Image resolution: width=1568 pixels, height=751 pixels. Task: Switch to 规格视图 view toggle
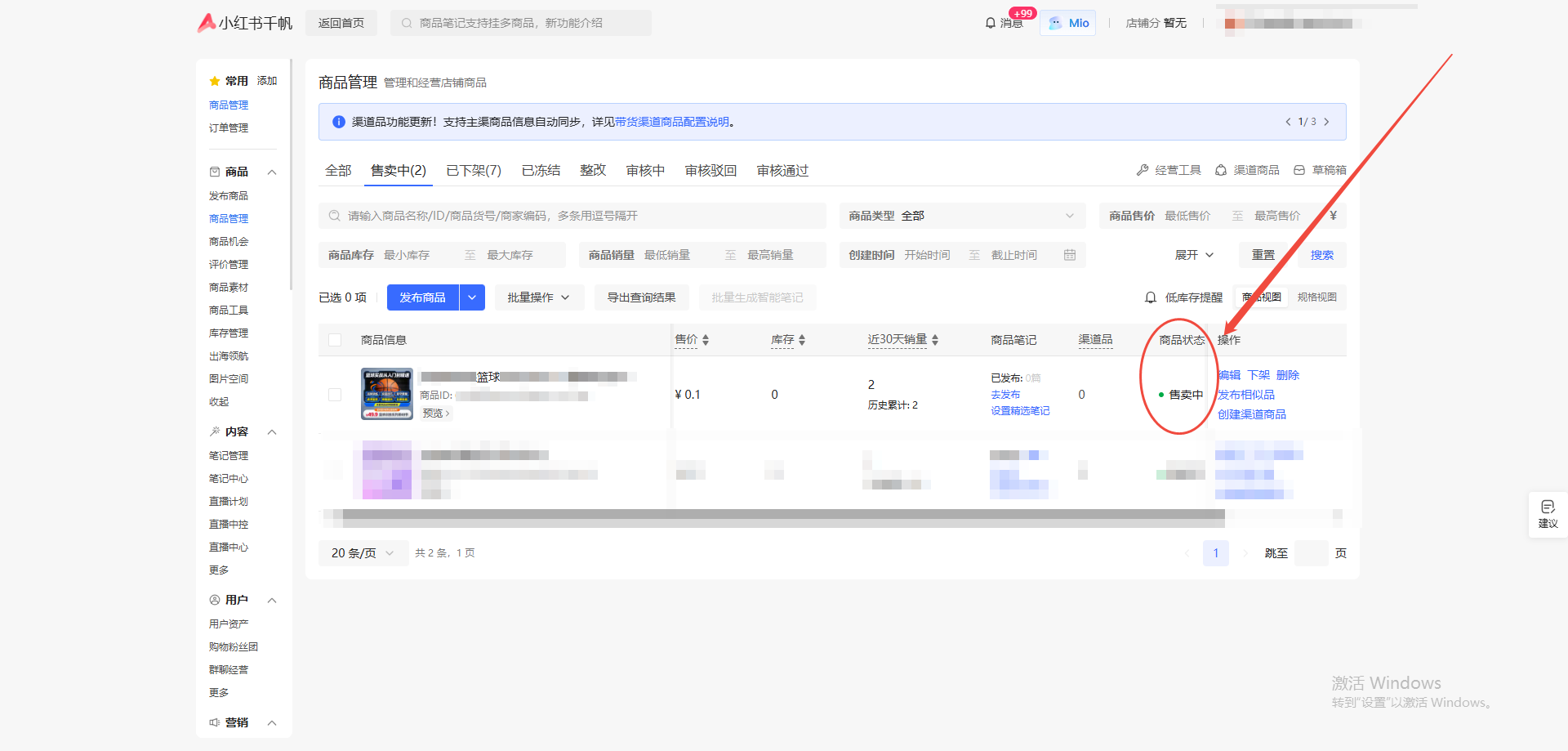pos(1316,297)
